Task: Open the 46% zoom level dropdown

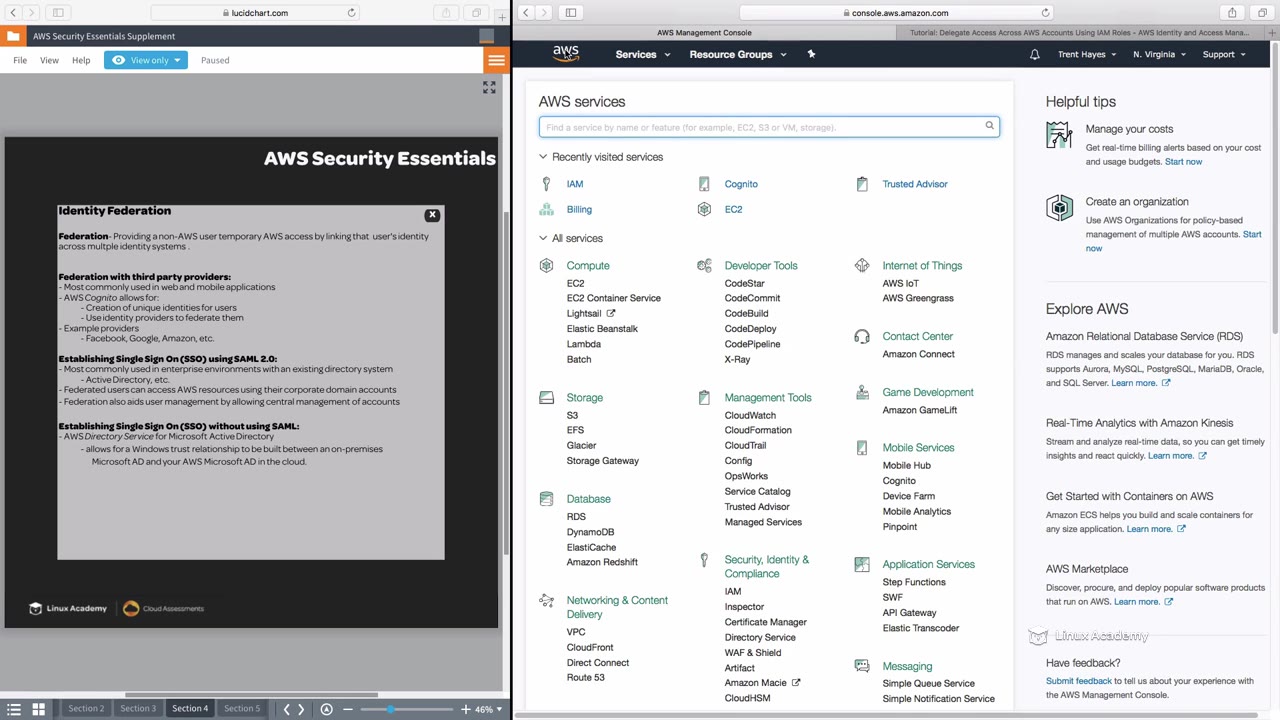Action: pos(489,709)
